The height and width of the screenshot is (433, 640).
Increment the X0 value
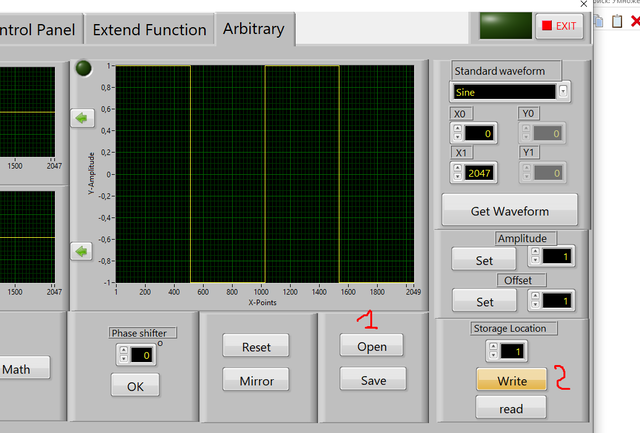pyautogui.click(x=458, y=129)
